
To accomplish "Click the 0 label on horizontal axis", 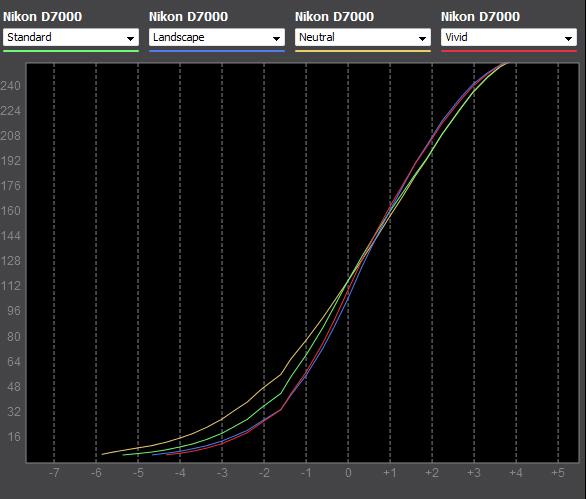I will pyautogui.click(x=348, y=473).
